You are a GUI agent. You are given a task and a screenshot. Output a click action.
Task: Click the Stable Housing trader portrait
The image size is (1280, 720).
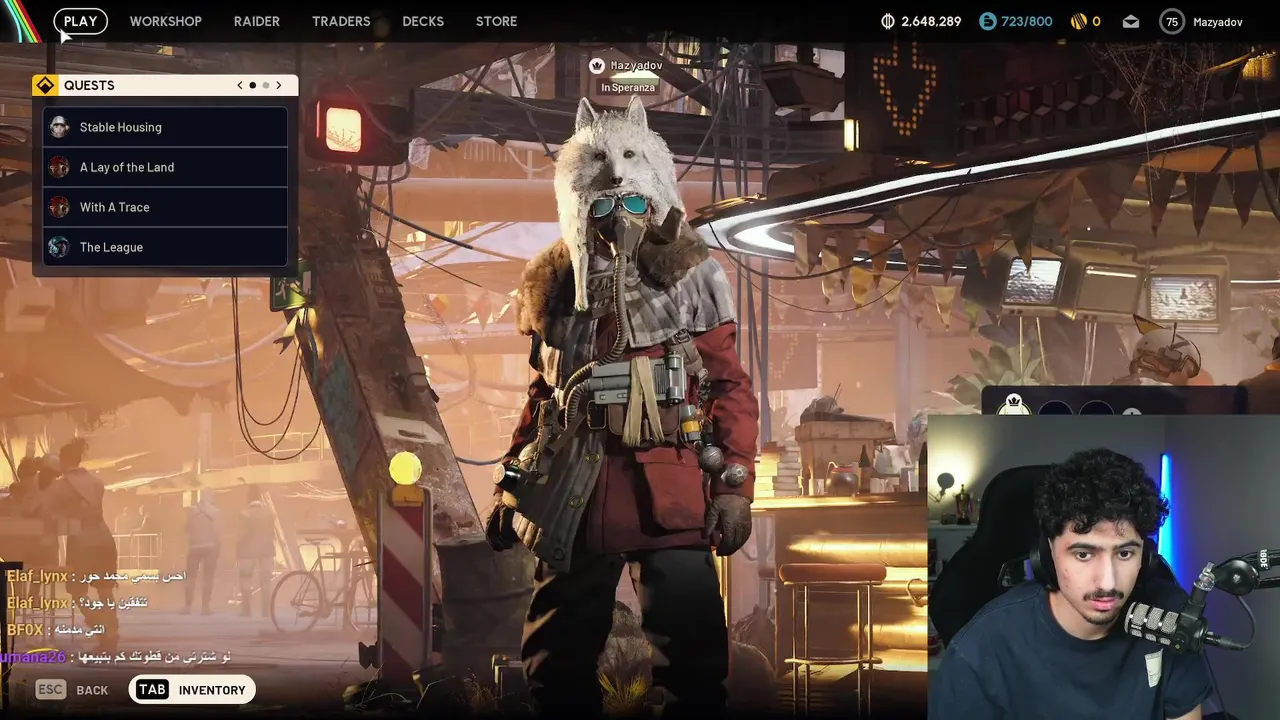(x=59, y=127)
